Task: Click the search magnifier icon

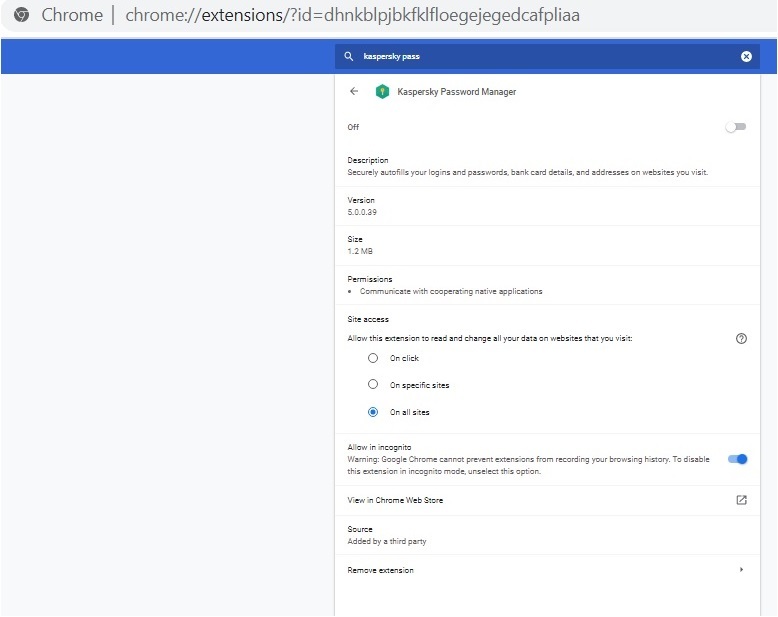Action: point(349,56)
